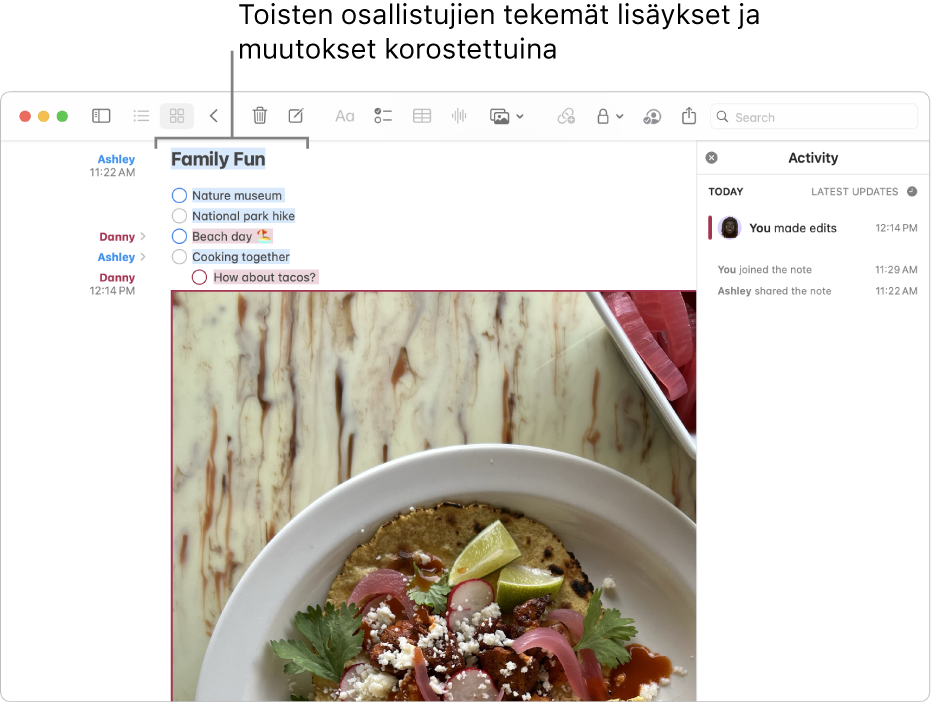931x705 pixels.
Task: Create a new note with compose icon
Action: (x=295, y=116)
